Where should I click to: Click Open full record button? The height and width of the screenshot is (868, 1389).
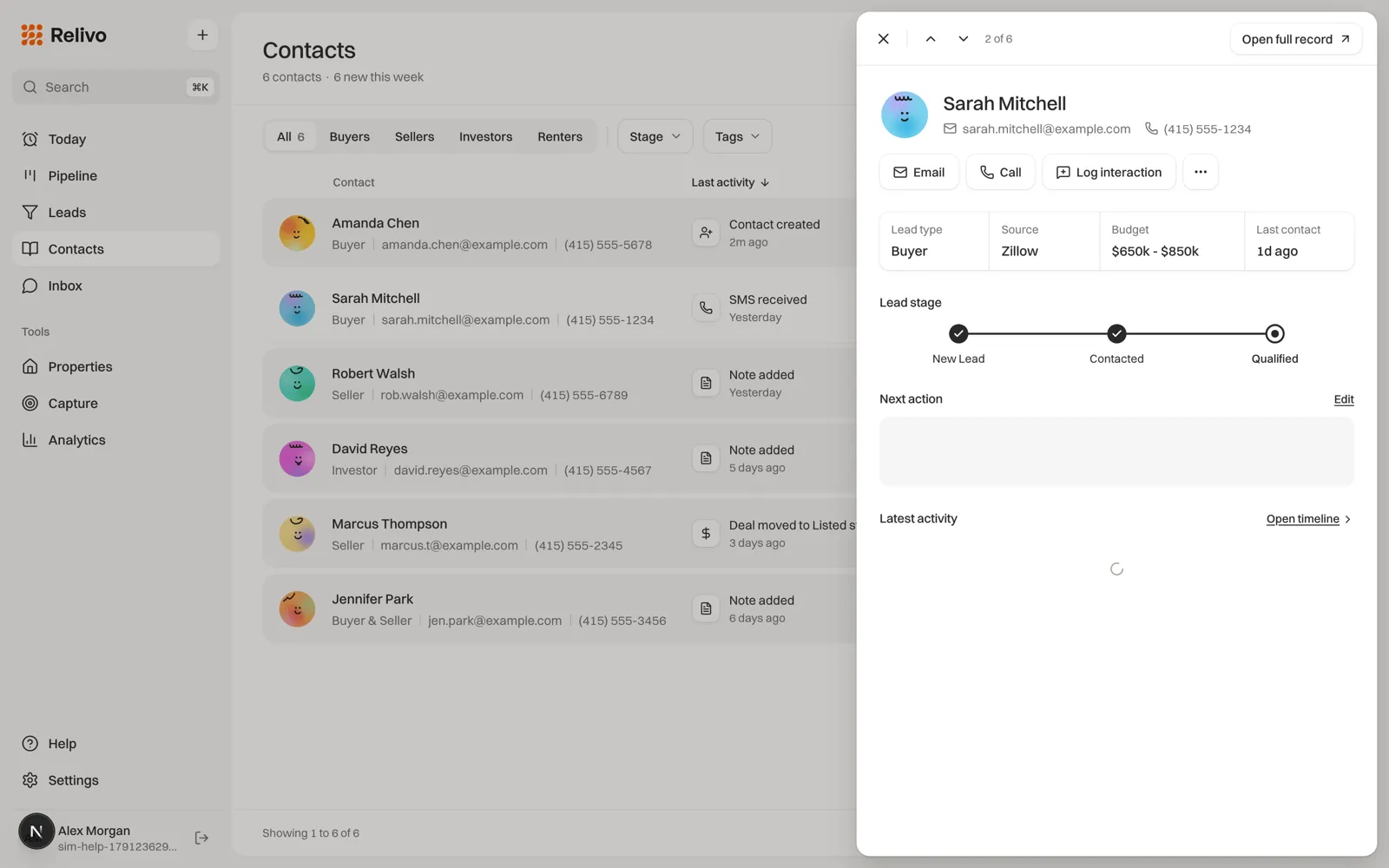click(1296, 39)
